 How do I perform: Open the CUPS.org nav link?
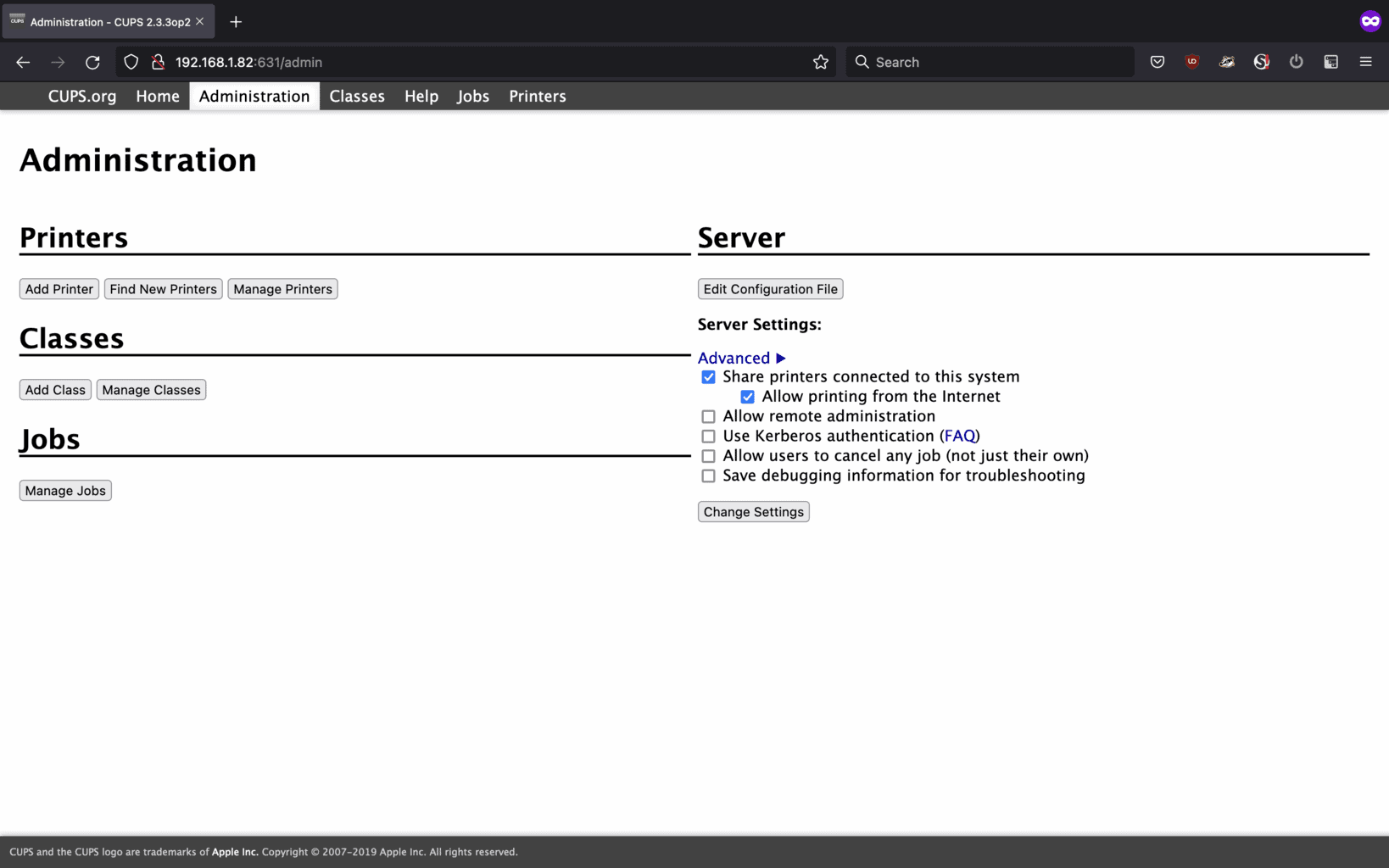coord(82,96)
